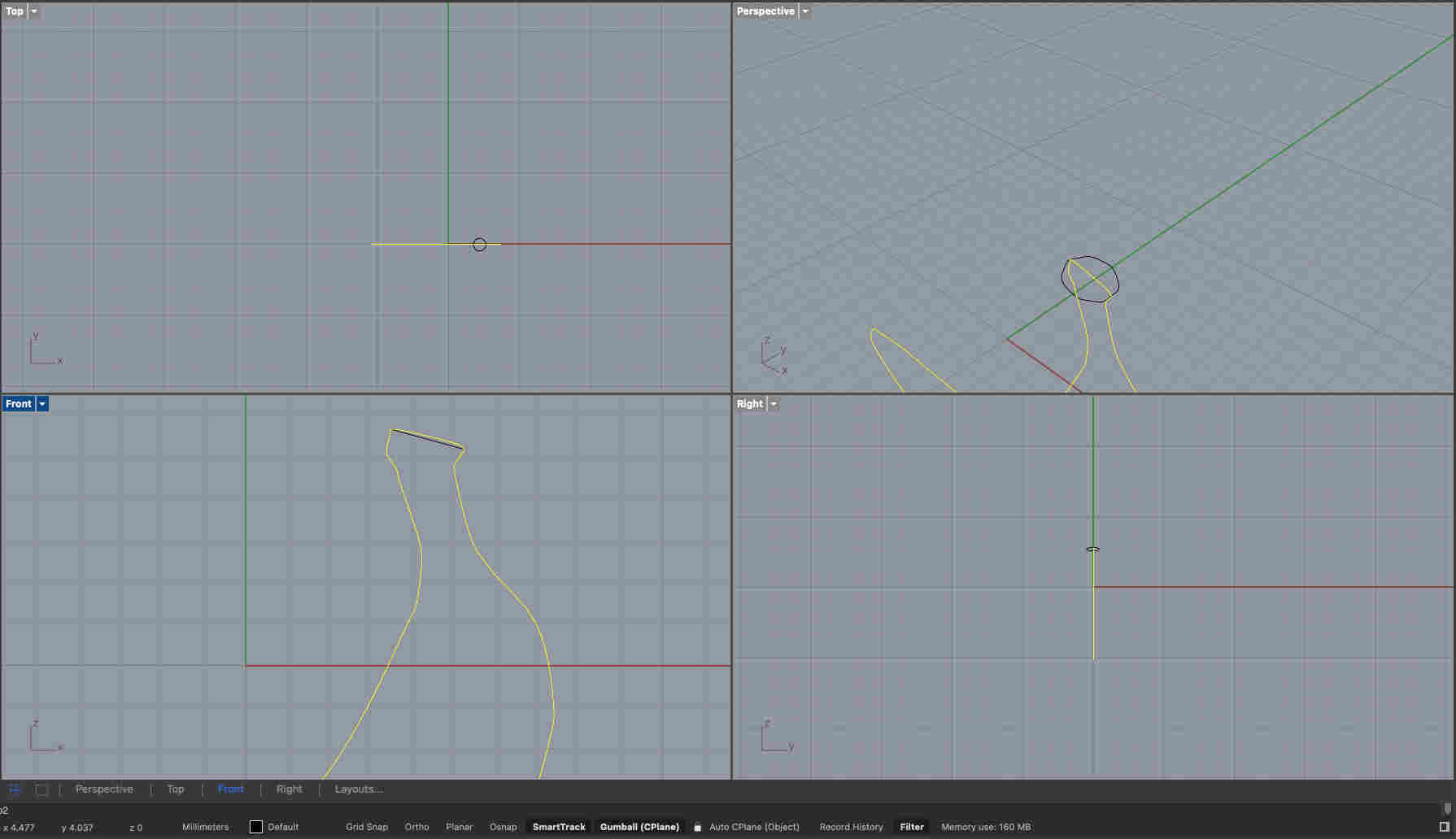Click the four-viewport layout icon
Image resolution: width=1456 pixels, height=839 pixels.
(x=15, y=789)
